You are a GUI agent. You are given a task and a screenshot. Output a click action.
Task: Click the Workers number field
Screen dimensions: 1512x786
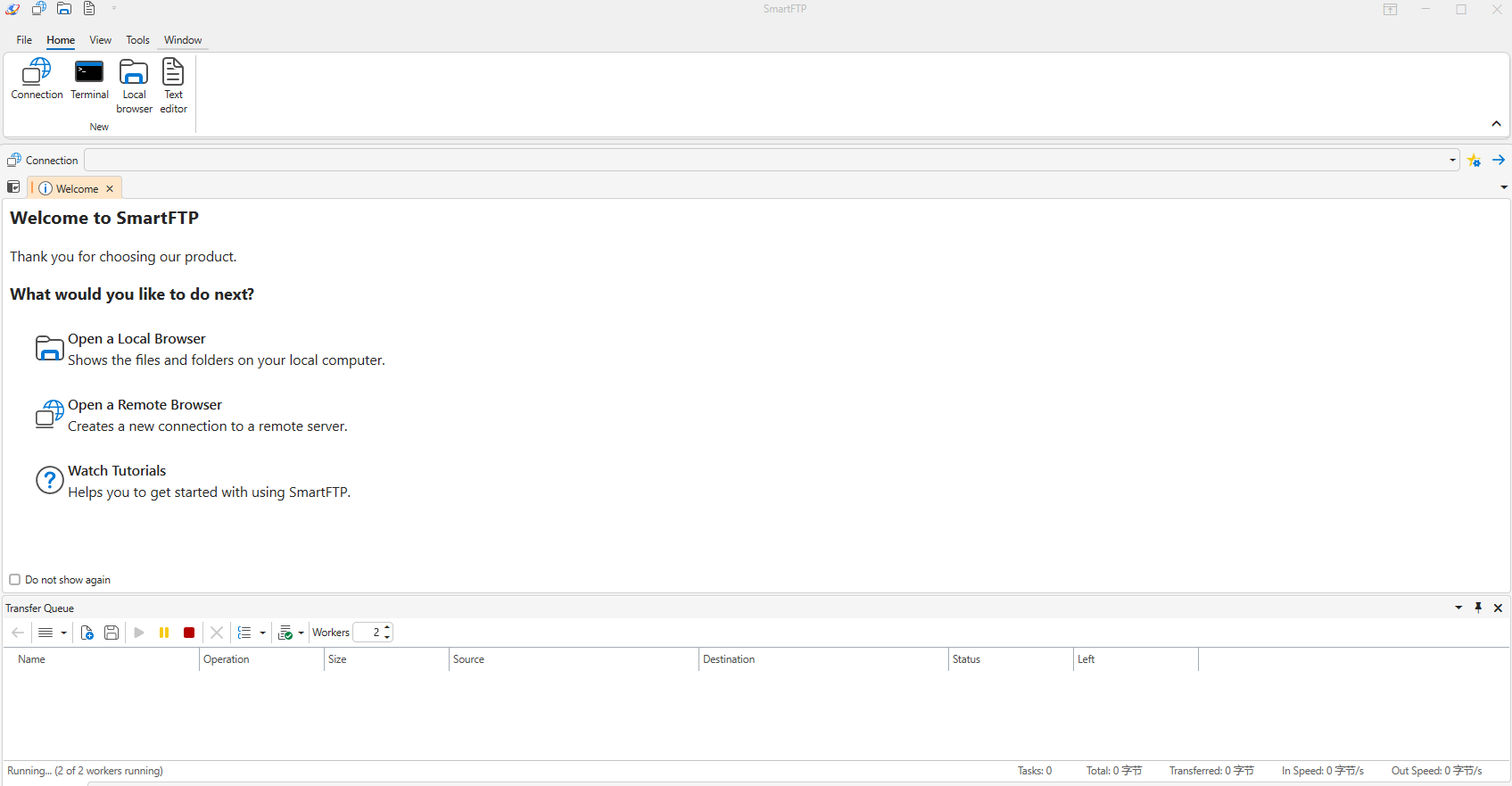(368, 633)
